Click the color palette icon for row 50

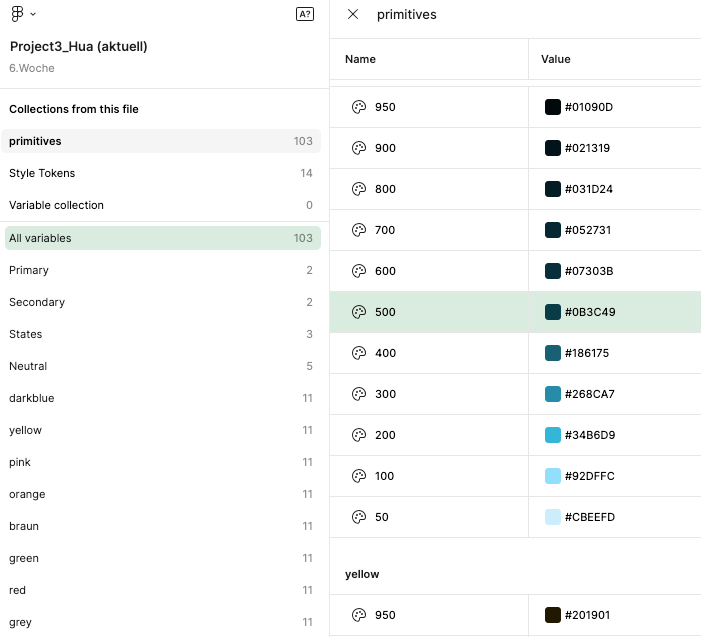pyautogui.click(x=359, y=517)
